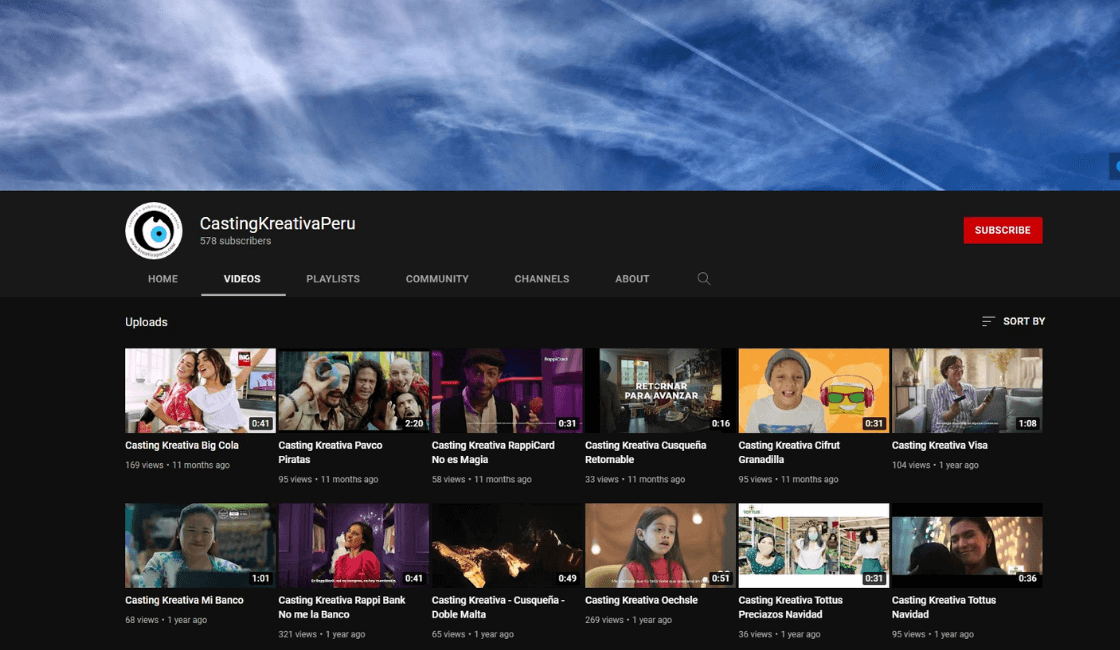
Task: Select the Videos tab
Action: pos(242,279)
